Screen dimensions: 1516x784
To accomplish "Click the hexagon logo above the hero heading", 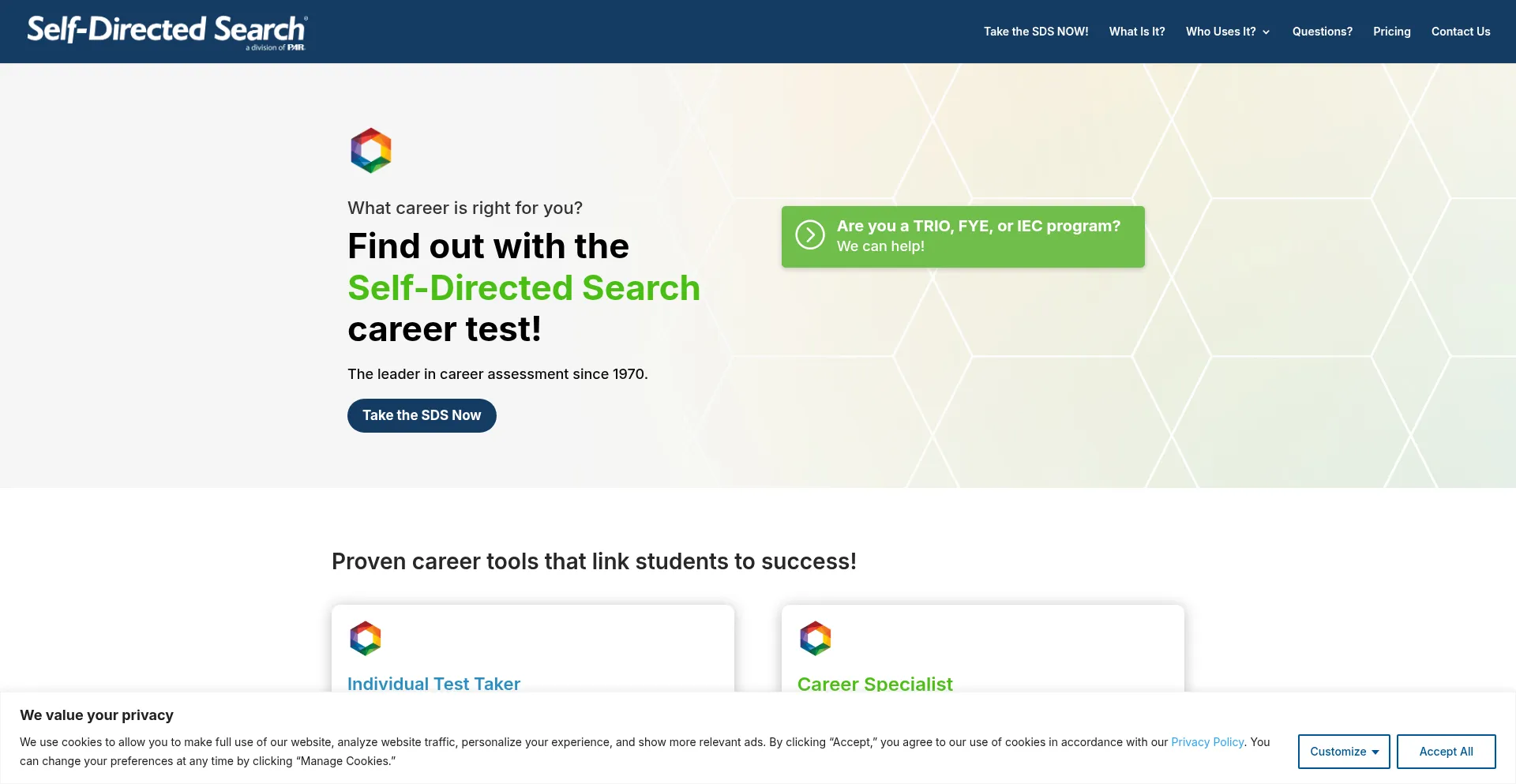I will [x=371, y=150].
